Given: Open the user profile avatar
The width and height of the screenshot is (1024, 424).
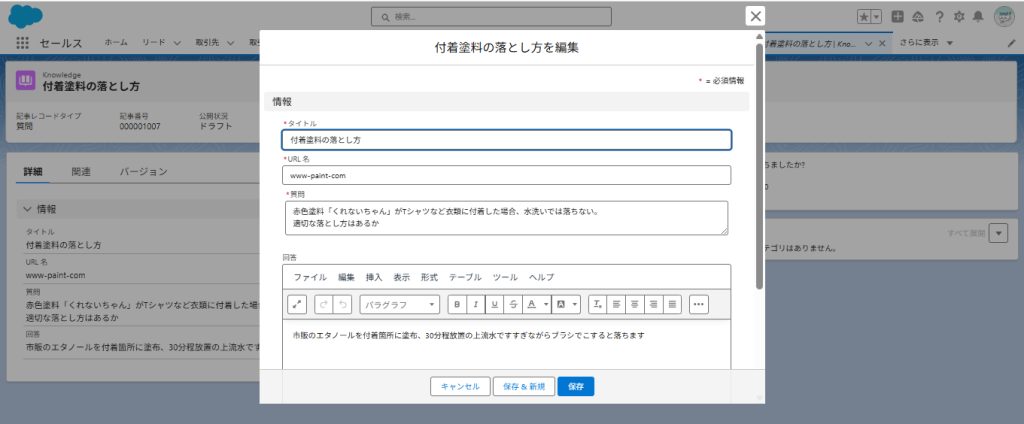Looking at the screenshot, I should [1004, 18].
